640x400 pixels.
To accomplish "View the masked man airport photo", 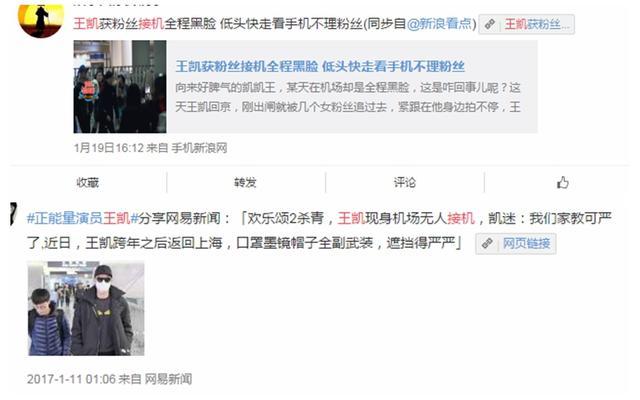I will click(86, 309).
